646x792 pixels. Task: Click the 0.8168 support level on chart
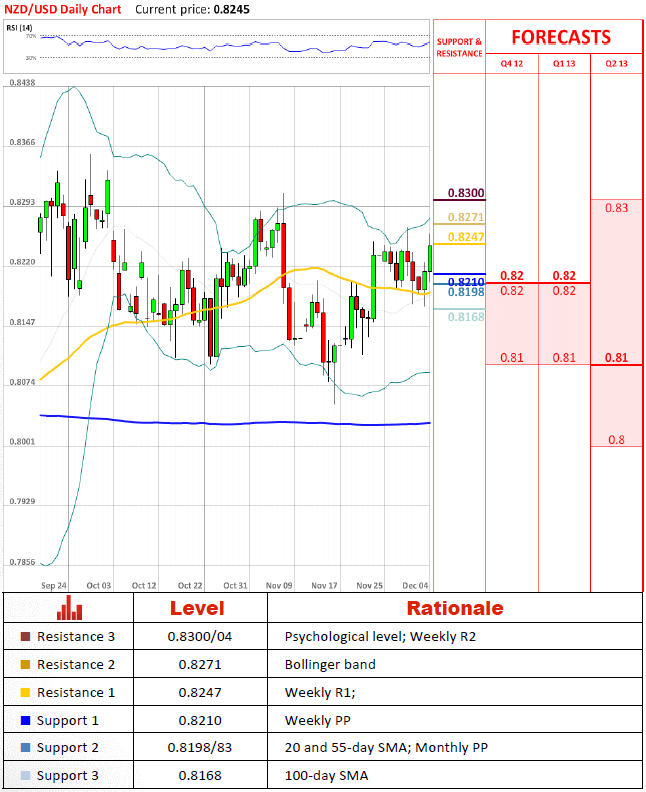pos(465,316)
